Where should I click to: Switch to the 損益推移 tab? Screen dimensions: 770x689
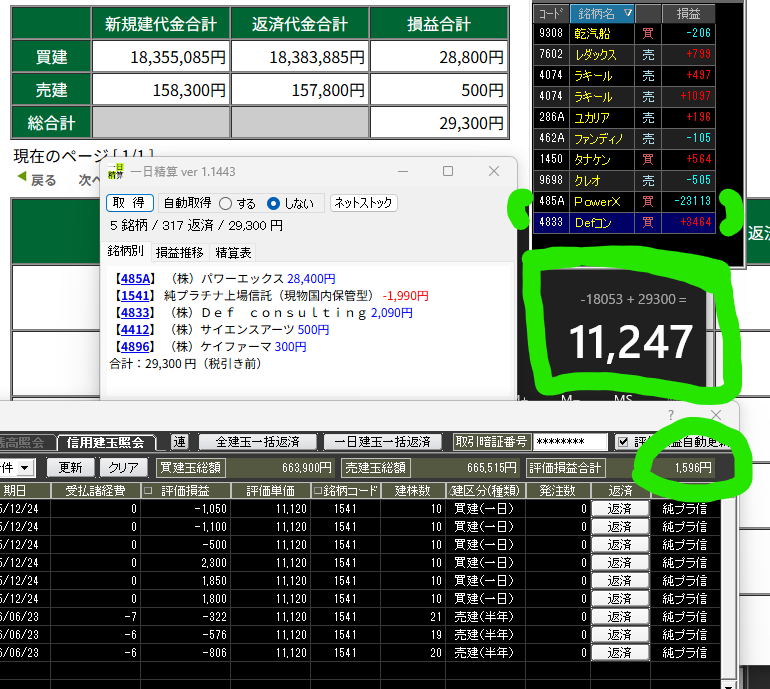(179, 252)
